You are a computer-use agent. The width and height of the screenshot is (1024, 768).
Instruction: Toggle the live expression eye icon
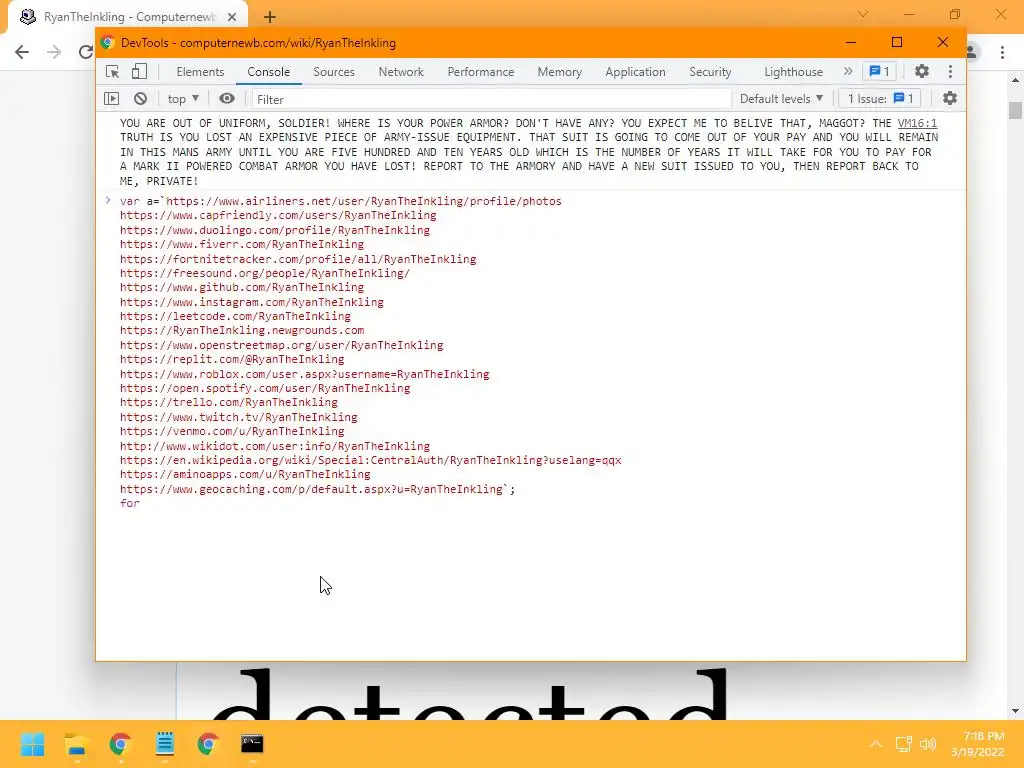[x=227, y=99]
